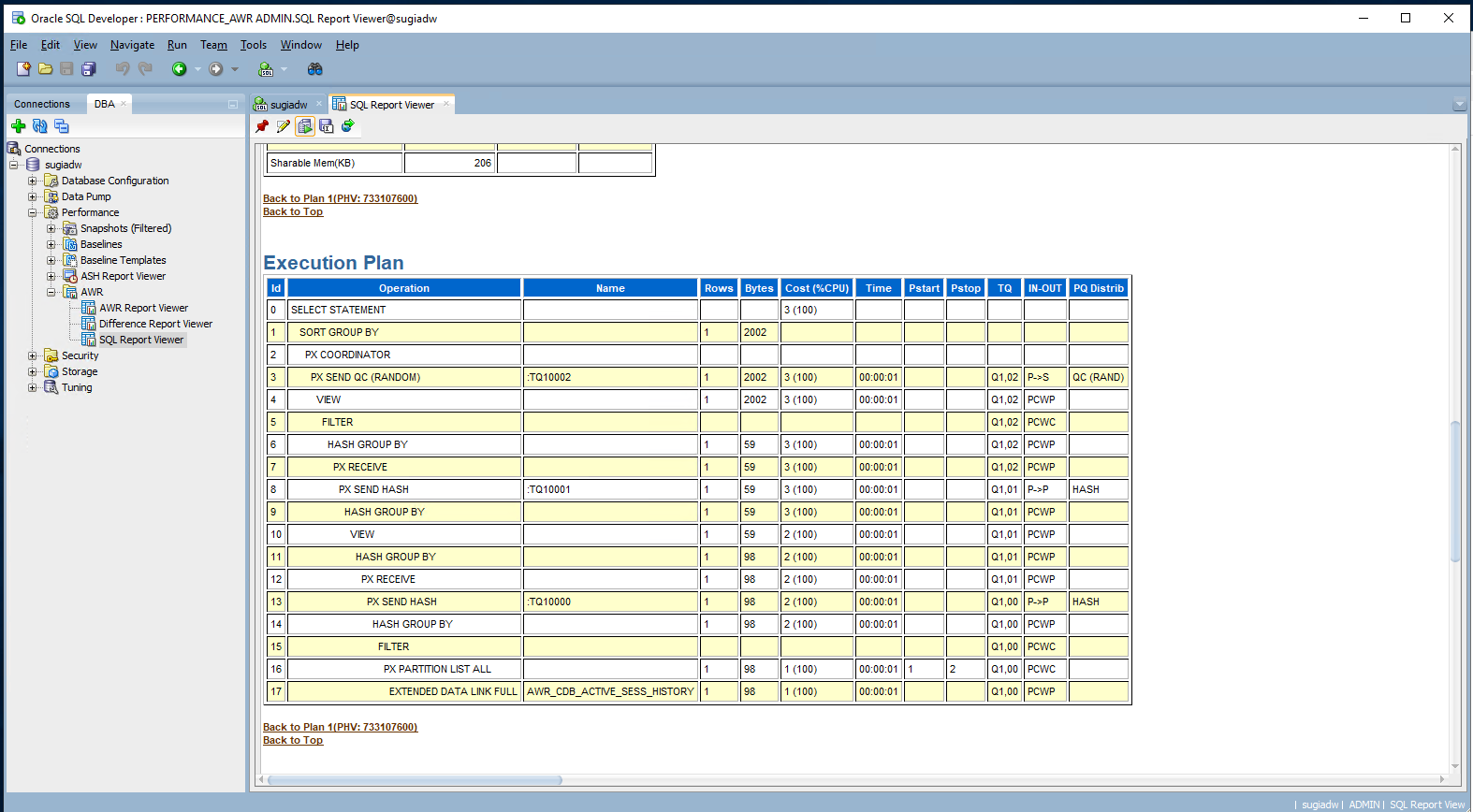Click the Security folder key icon
Screen dimensions: 1473x812
[51, 355]
